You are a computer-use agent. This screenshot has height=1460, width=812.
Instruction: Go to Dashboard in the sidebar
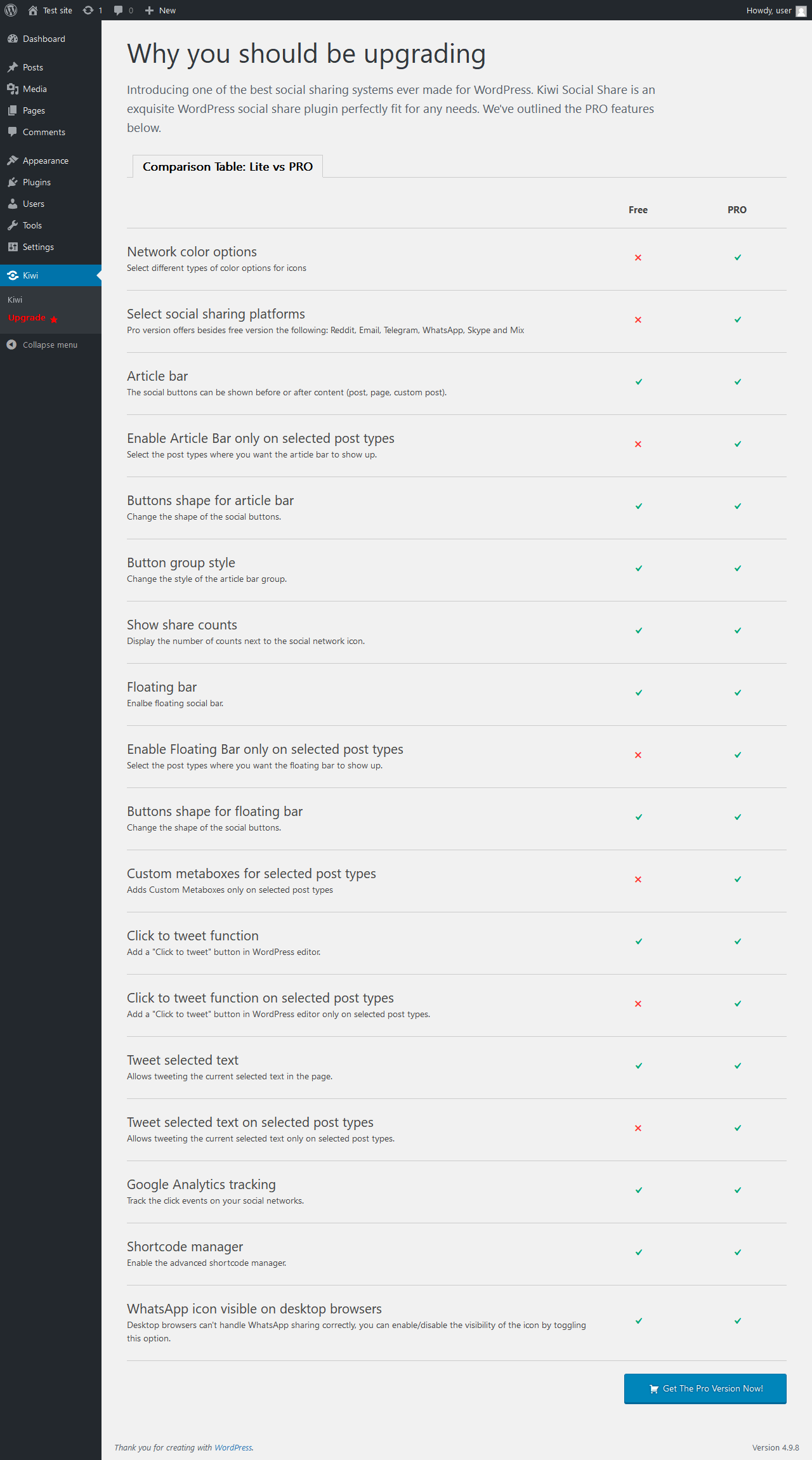tap(44, 39)
